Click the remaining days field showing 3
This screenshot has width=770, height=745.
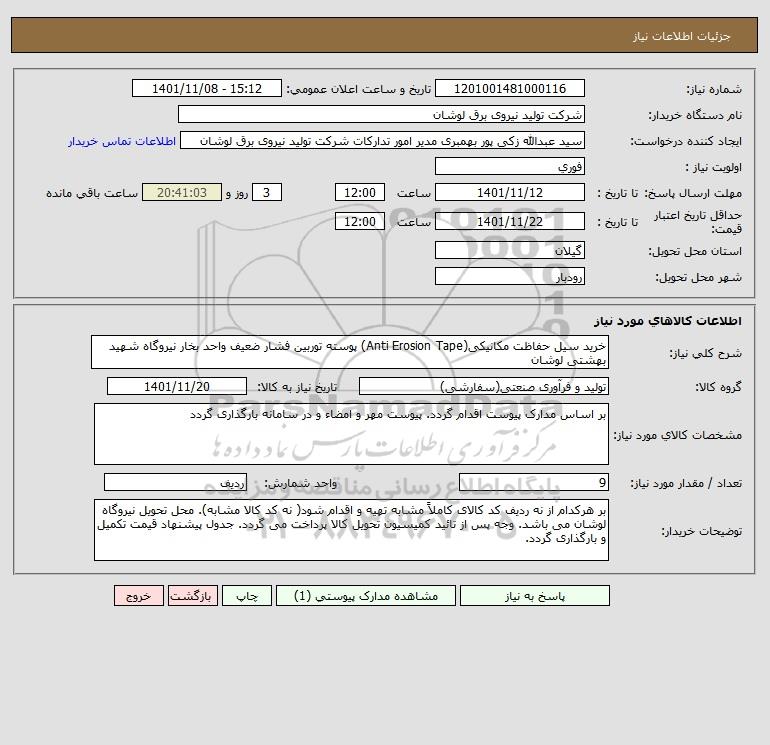coord(267,193)
